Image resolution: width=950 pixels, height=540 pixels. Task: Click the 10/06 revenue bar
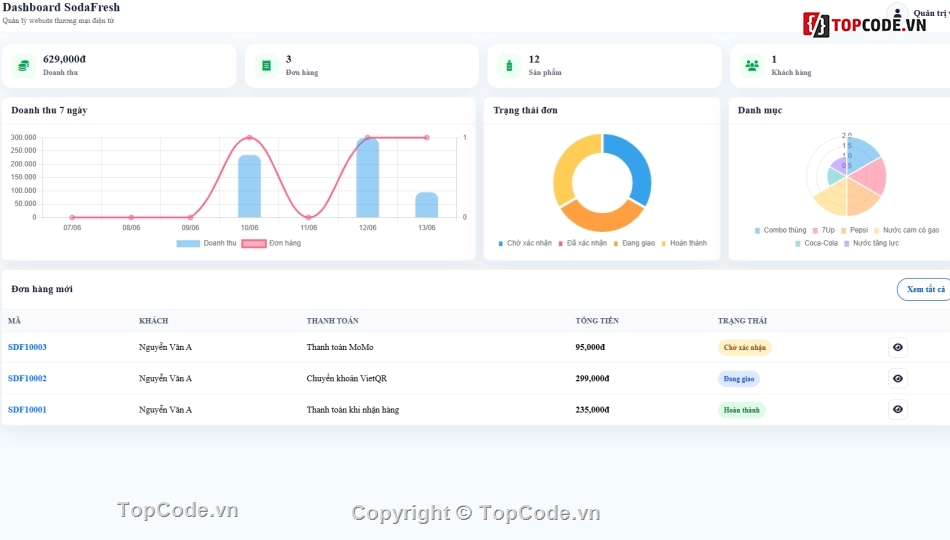coord(250,186)
